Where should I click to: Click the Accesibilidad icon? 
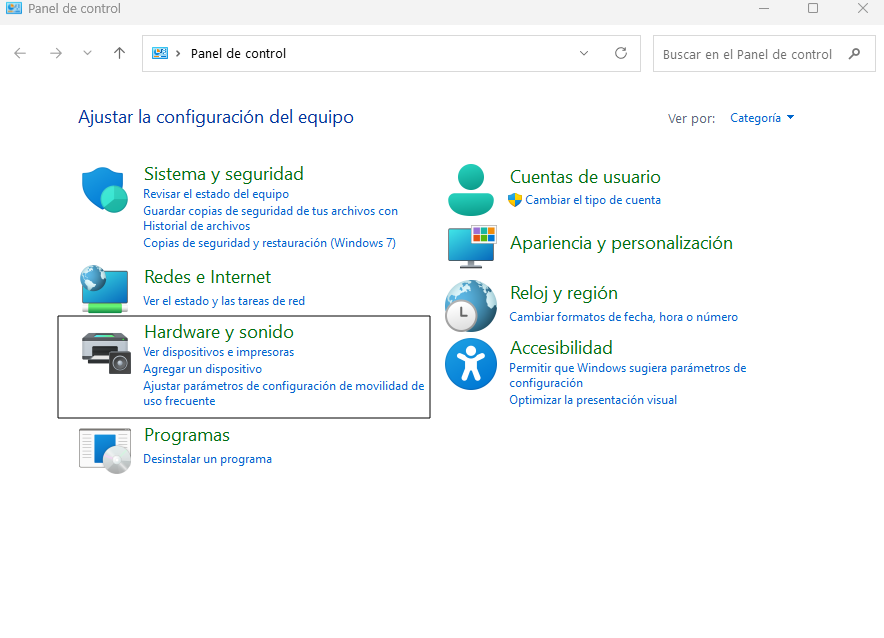[x=470, y=364]
